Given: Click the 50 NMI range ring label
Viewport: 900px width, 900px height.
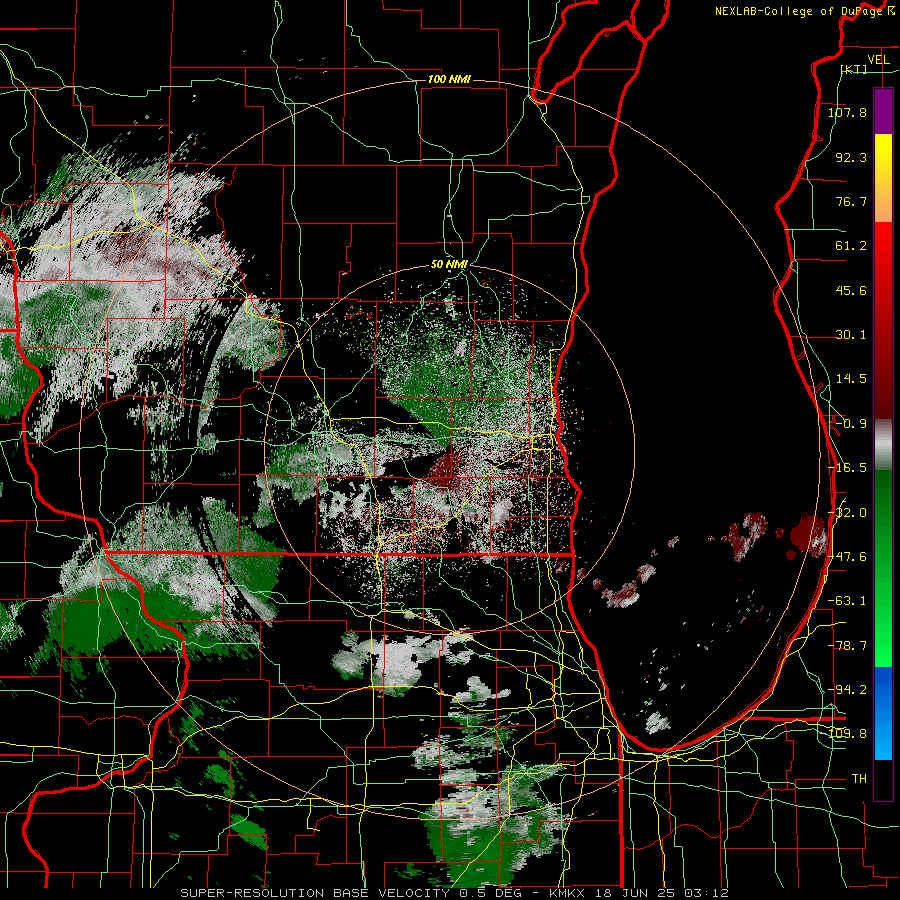Looking at the screenshot, I should point(449,264).
